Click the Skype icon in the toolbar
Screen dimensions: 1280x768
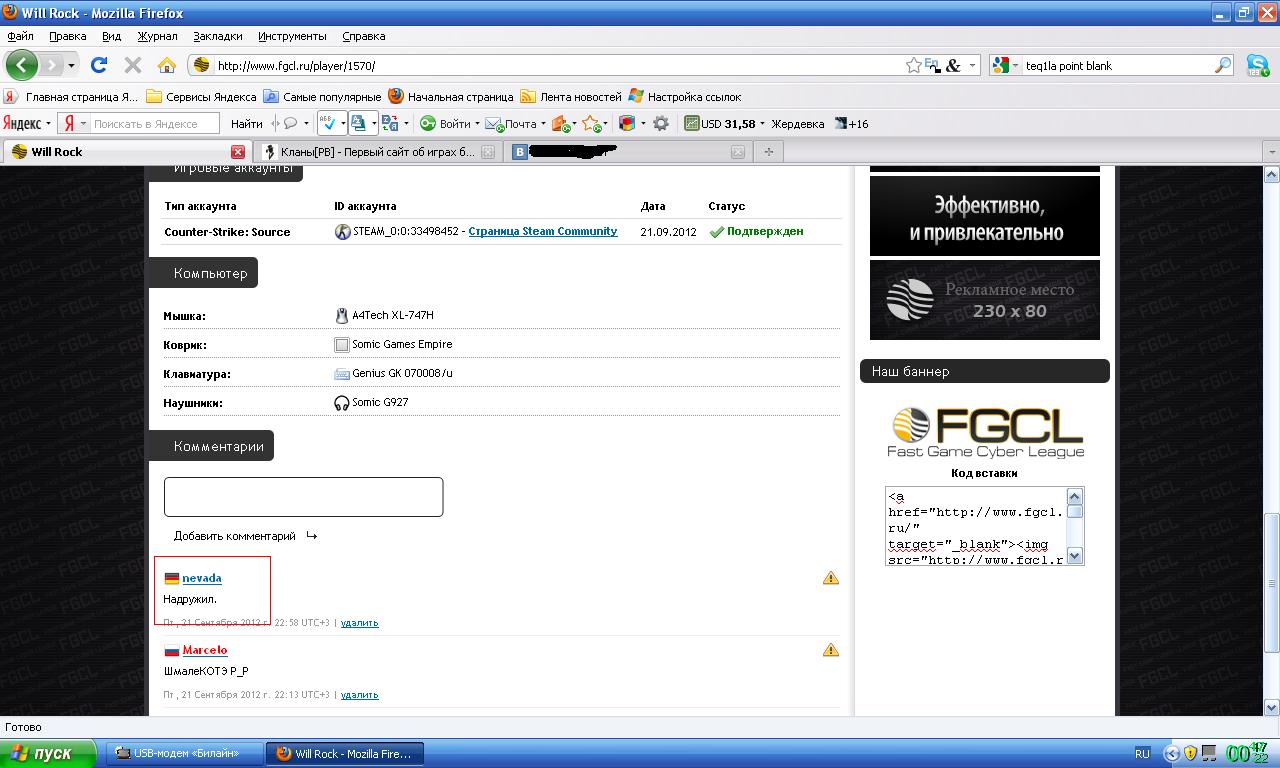point(1257,65)
